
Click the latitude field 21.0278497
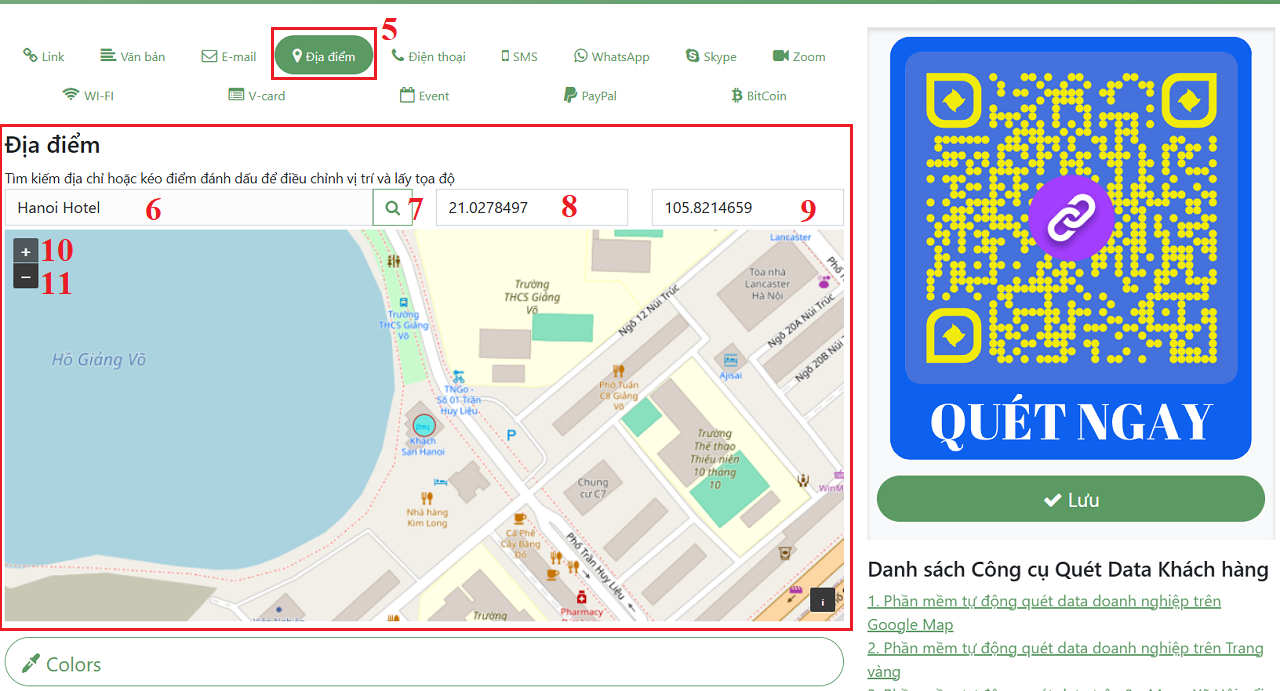(x=532, y=208)
